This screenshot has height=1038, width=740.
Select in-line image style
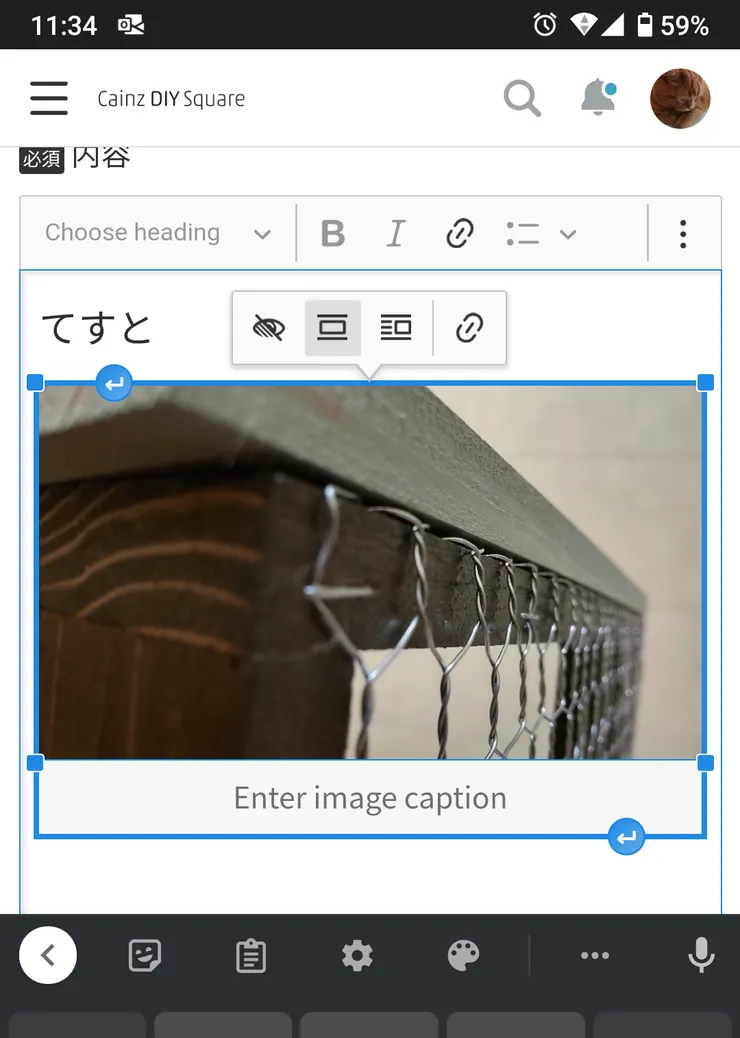coord(332,328)
